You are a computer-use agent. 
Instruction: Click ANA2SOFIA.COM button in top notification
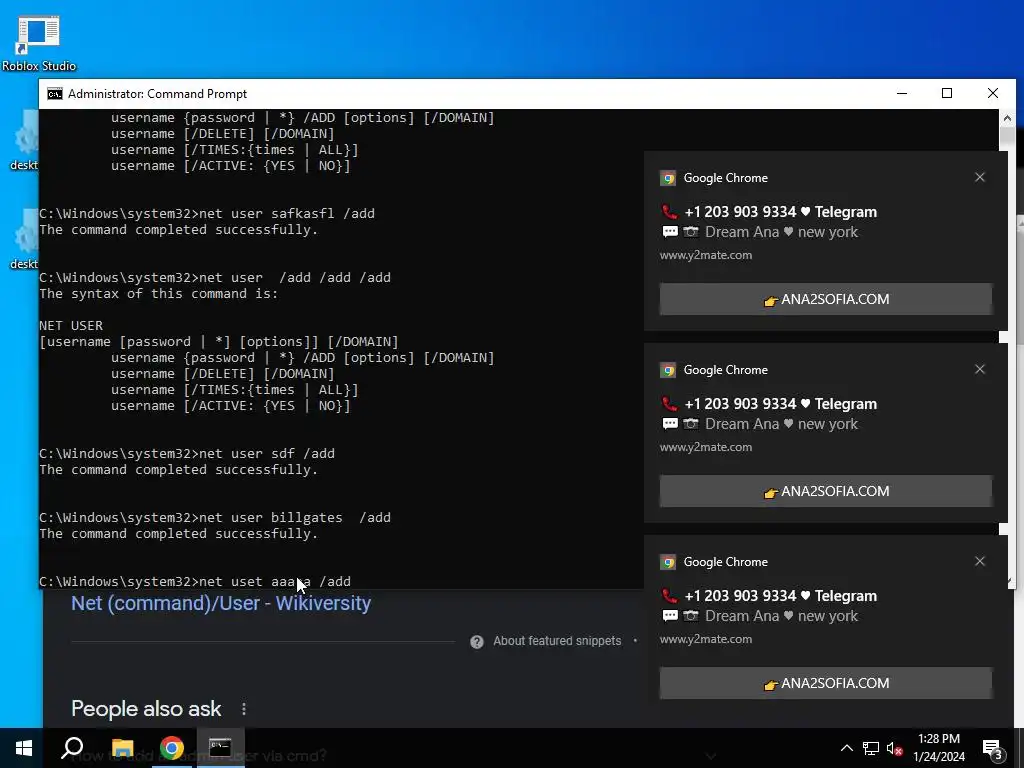[x=825, y=299]
